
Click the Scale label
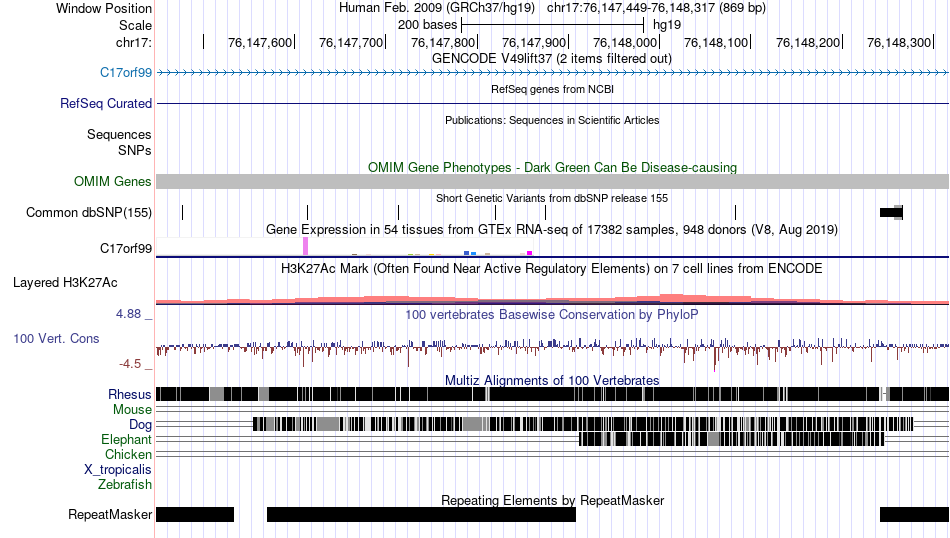(x=135, y=25)
